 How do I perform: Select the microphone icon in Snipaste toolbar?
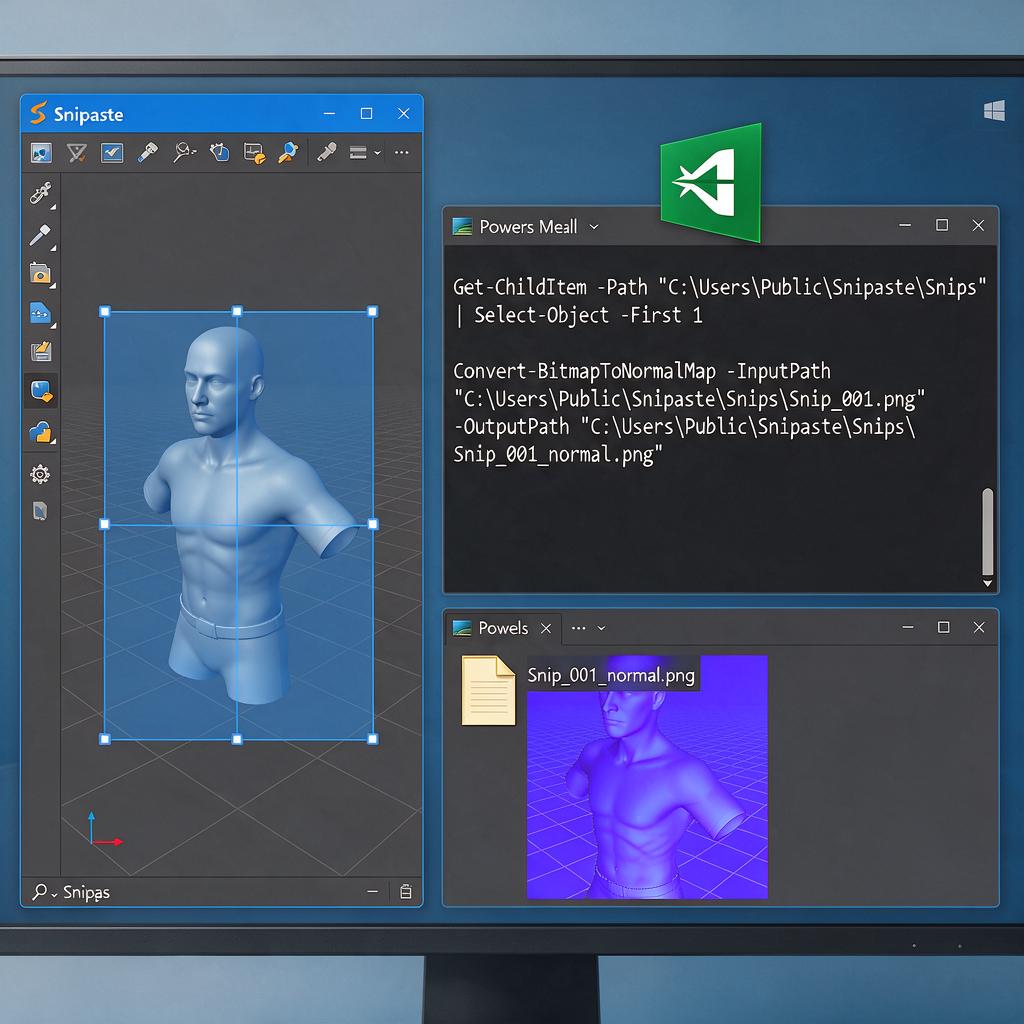326,153
